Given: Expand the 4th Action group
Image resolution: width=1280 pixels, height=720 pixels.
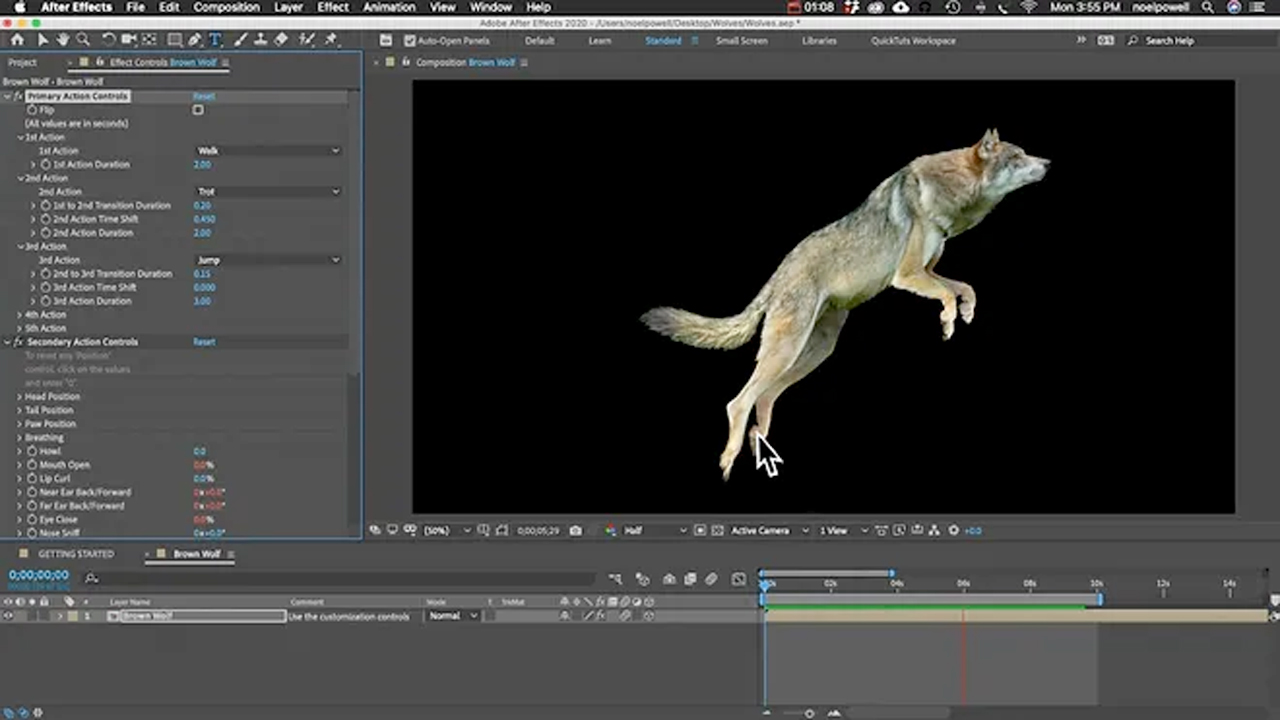Looking at the screenshot, I should (x=19, y=315).
